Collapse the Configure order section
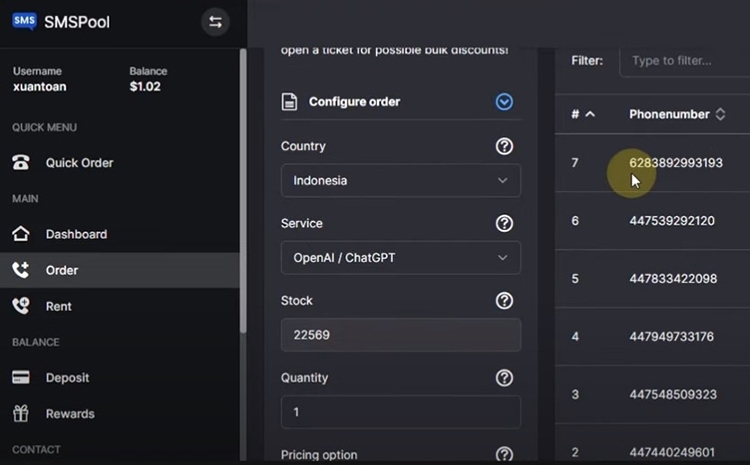 [504, 102]
